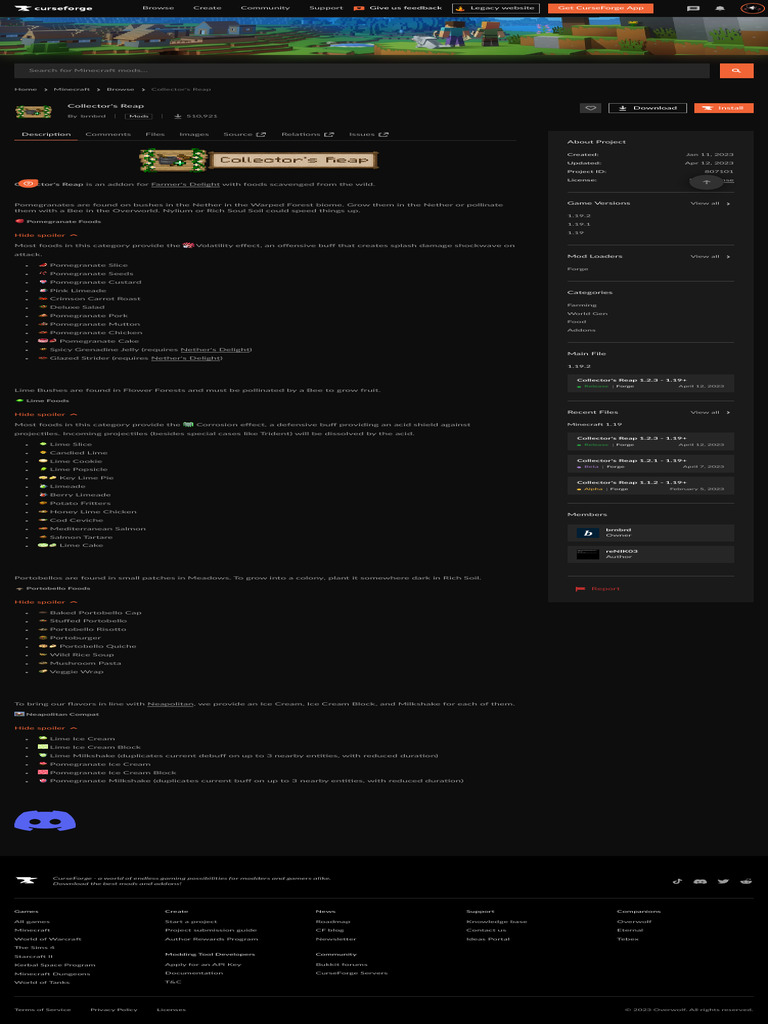Switch to the Description tab

[x=46, y=135]
